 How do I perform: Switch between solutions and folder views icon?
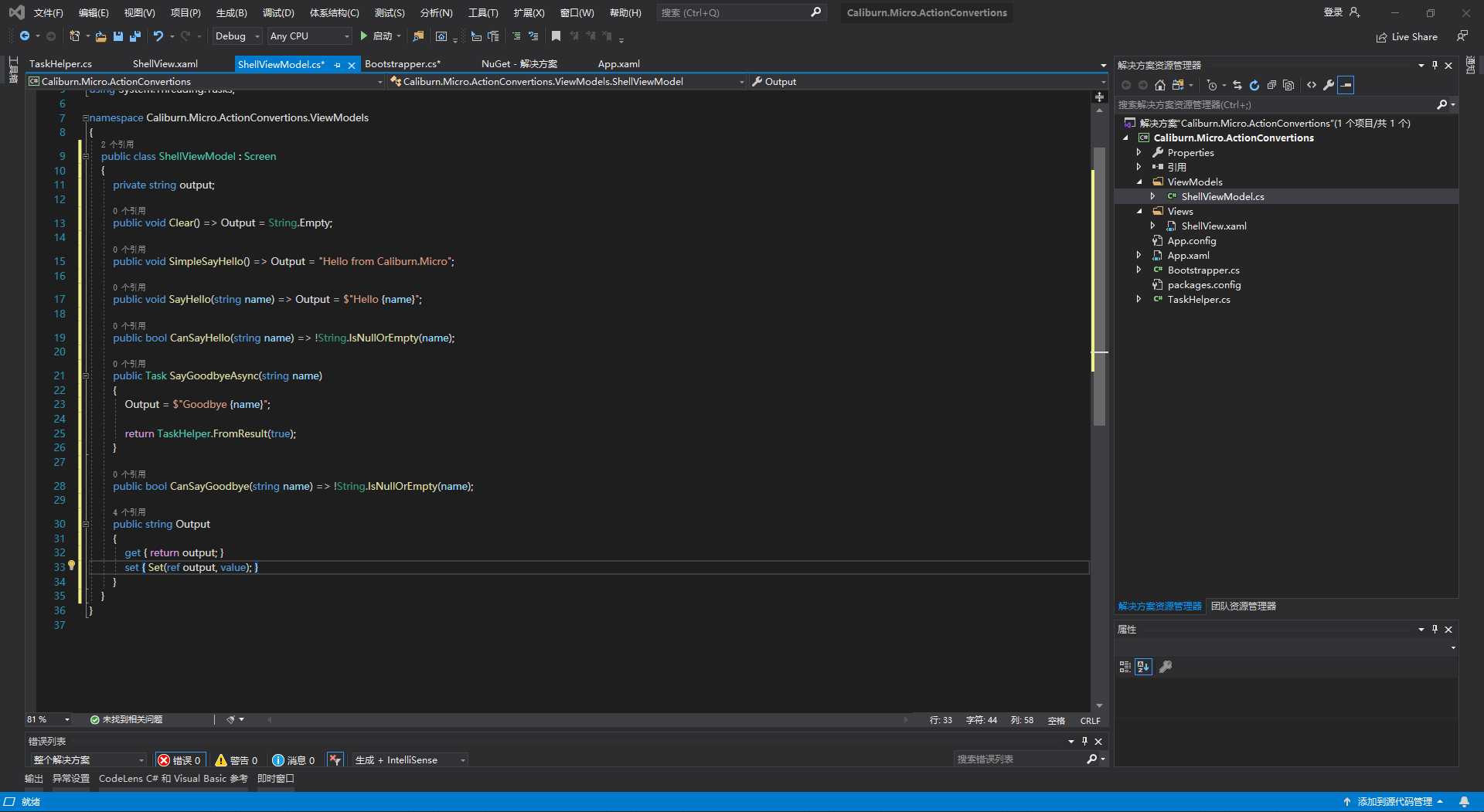[x=1178, y=85]
